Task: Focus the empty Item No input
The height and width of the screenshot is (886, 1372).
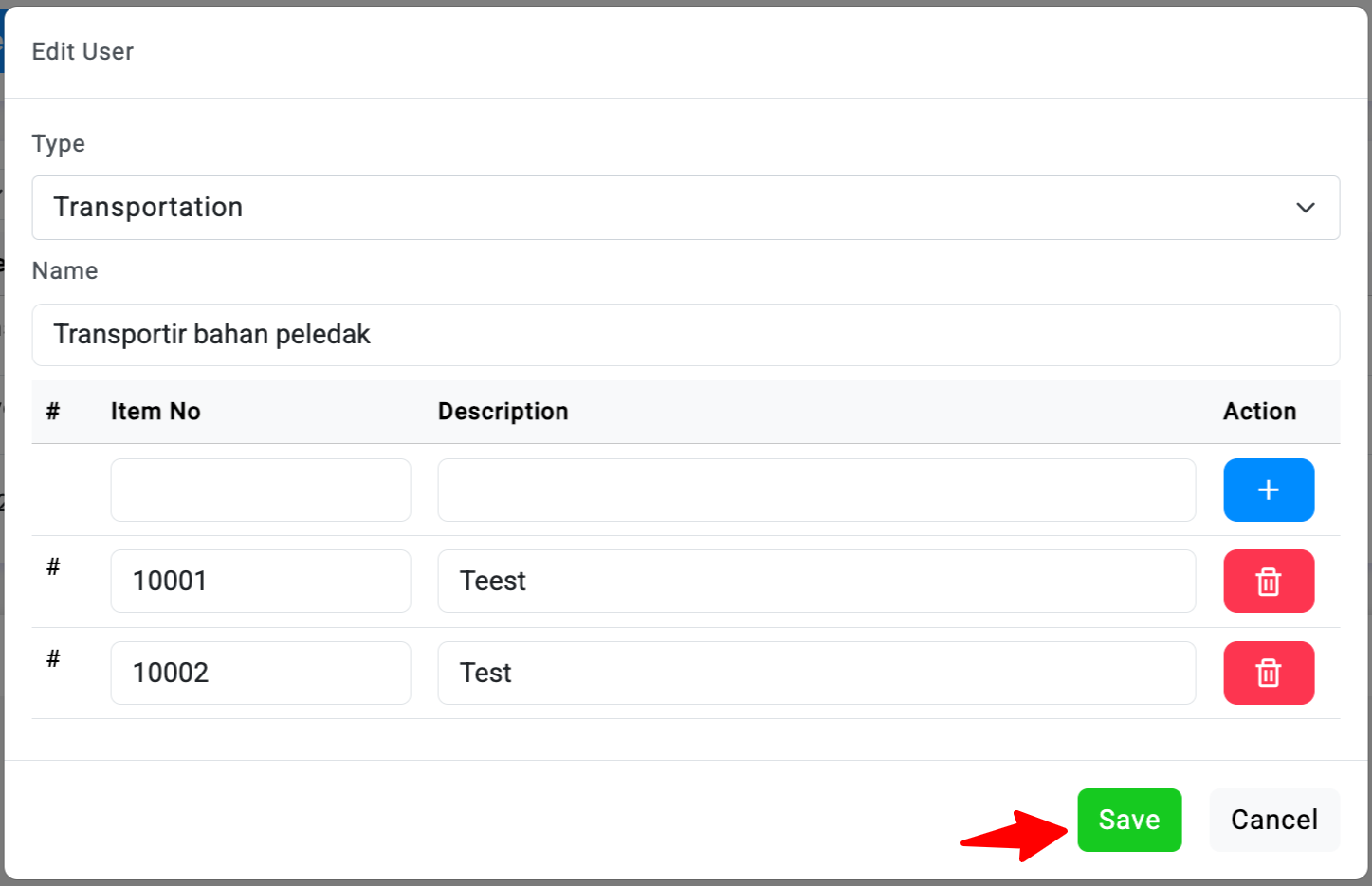Action: click(261, 490)
